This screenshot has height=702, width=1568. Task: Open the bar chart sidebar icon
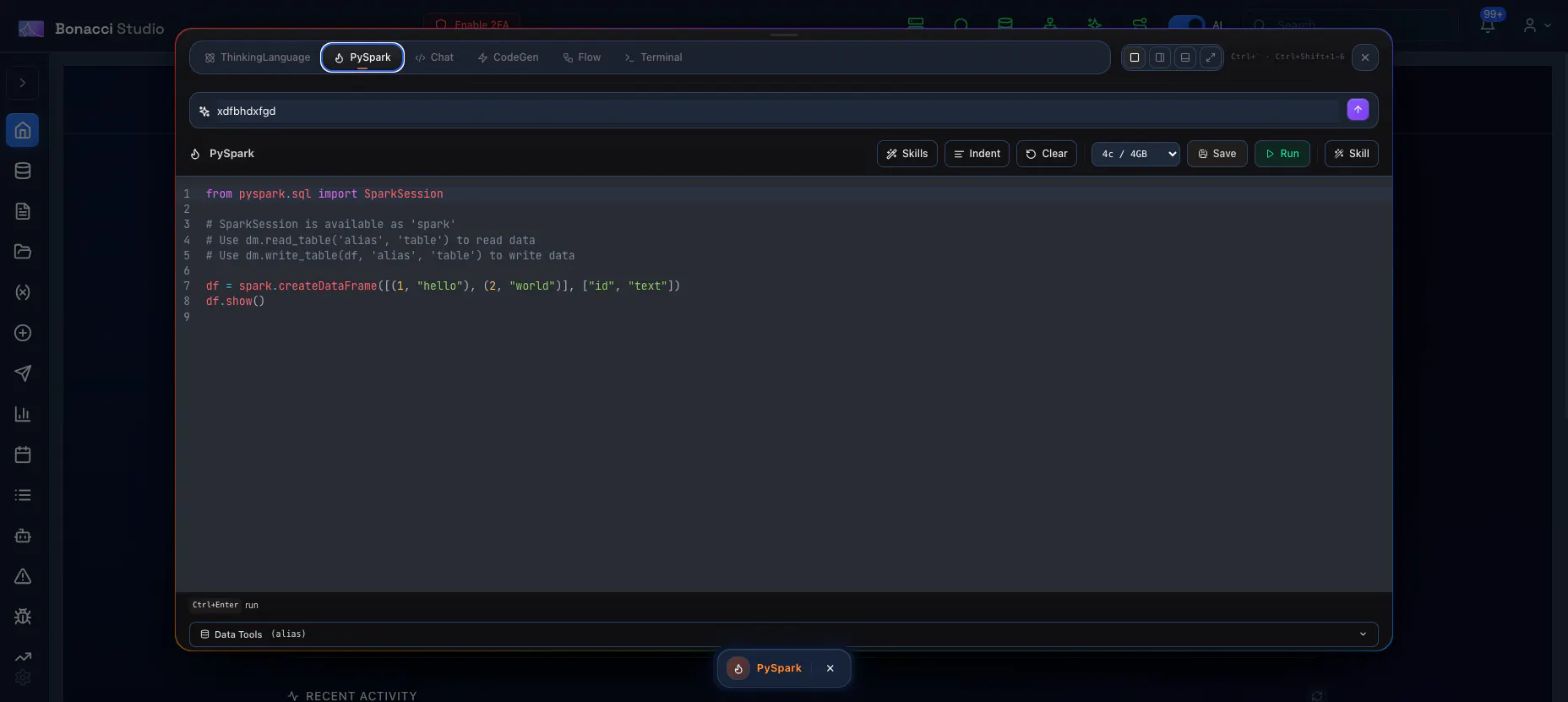click(23, 414)
